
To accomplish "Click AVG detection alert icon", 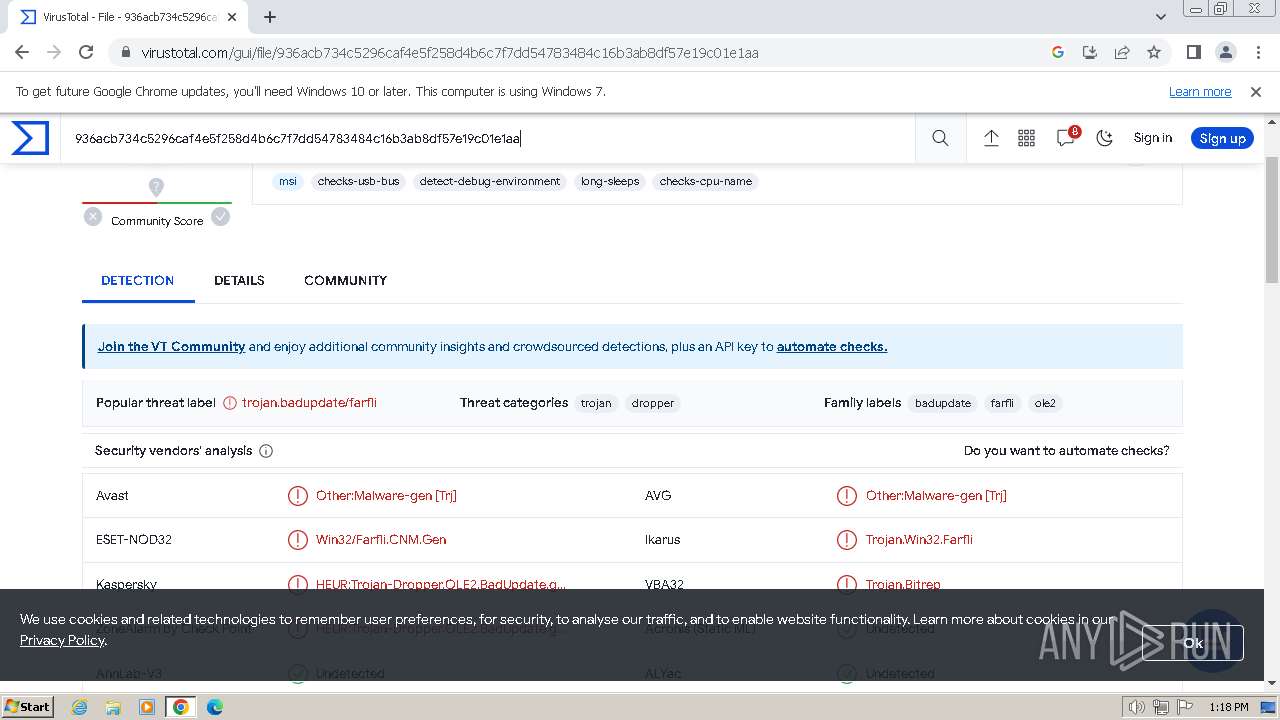I will click(x=847, y=495).
